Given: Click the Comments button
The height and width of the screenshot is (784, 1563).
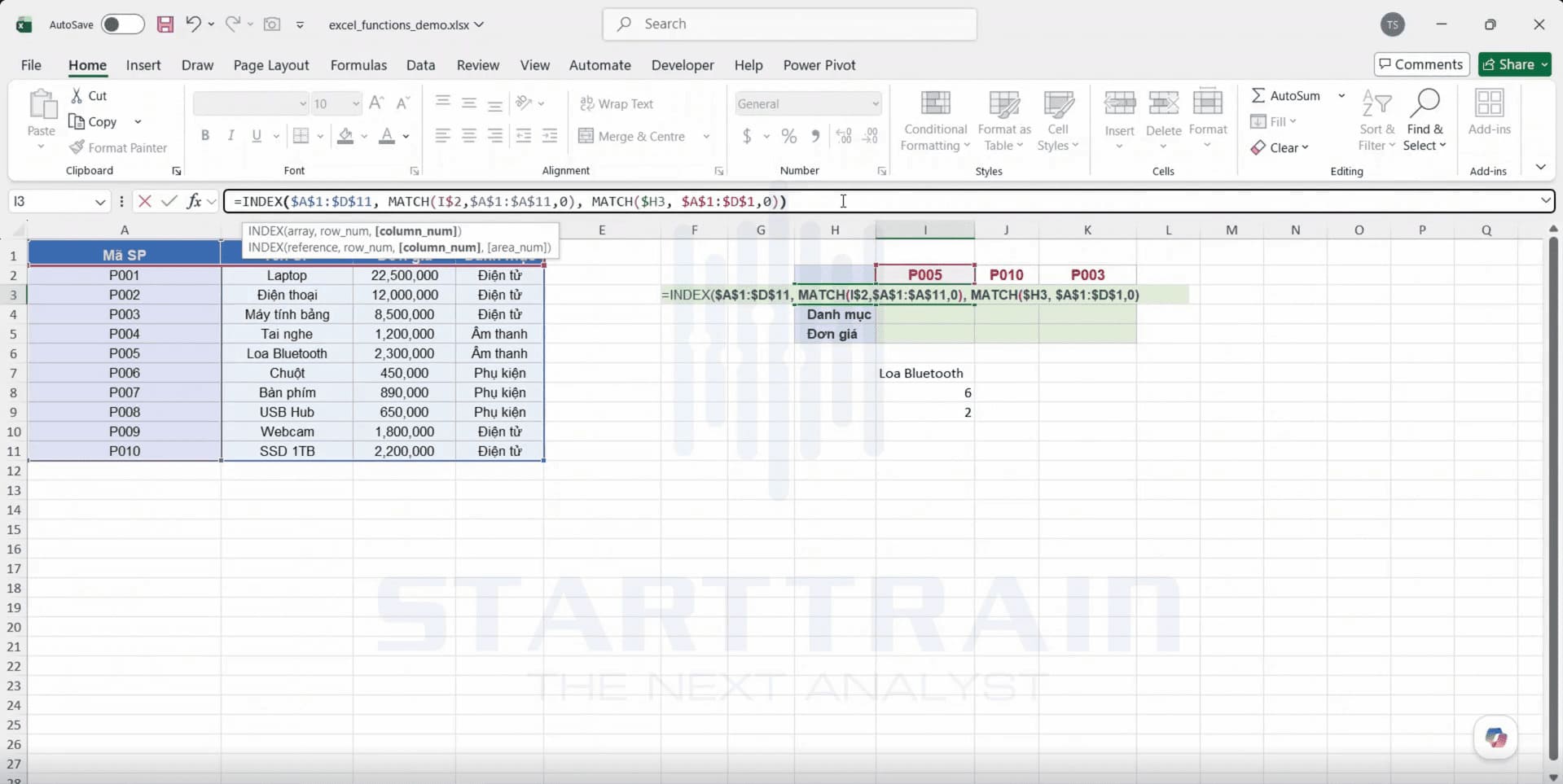Looking at the screenshot, I should pos(1421,64).
